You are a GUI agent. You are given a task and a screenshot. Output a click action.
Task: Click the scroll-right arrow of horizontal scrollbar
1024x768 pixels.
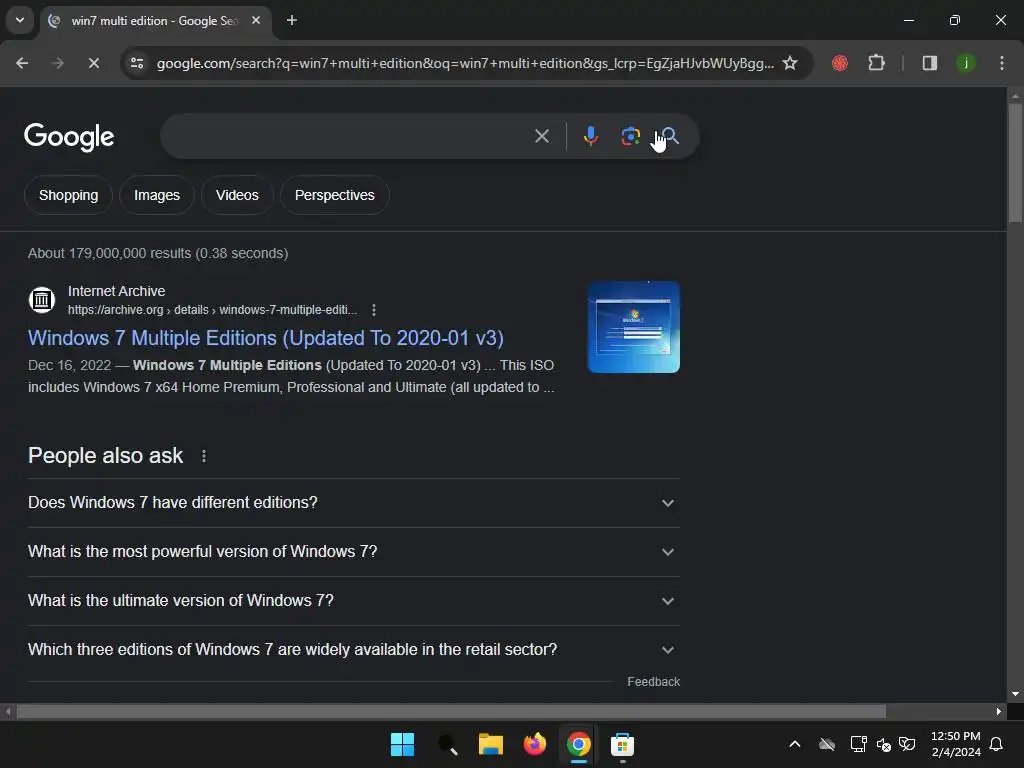[x=999, y=711]
